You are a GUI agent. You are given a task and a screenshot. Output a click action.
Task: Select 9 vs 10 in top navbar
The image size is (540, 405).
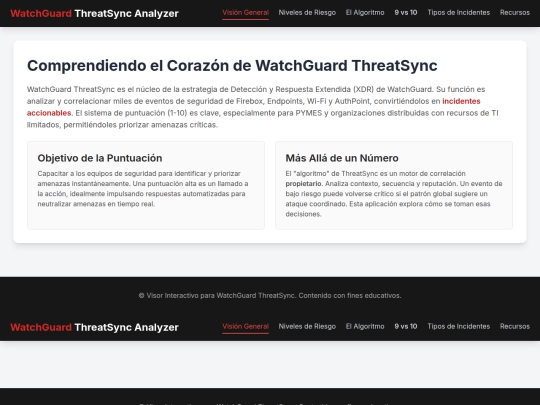tap(406, 13)
